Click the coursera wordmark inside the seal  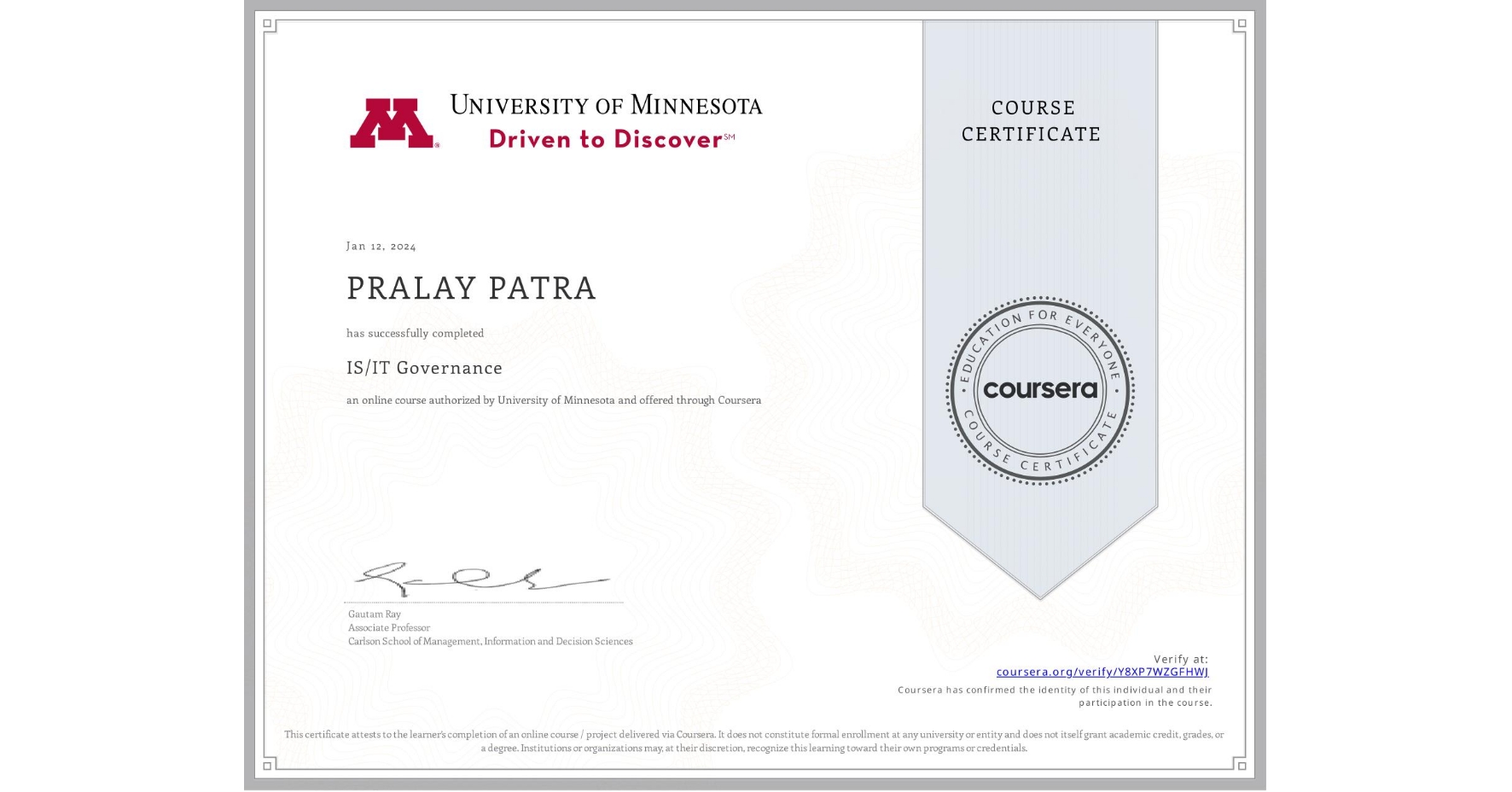point(1039,391)
